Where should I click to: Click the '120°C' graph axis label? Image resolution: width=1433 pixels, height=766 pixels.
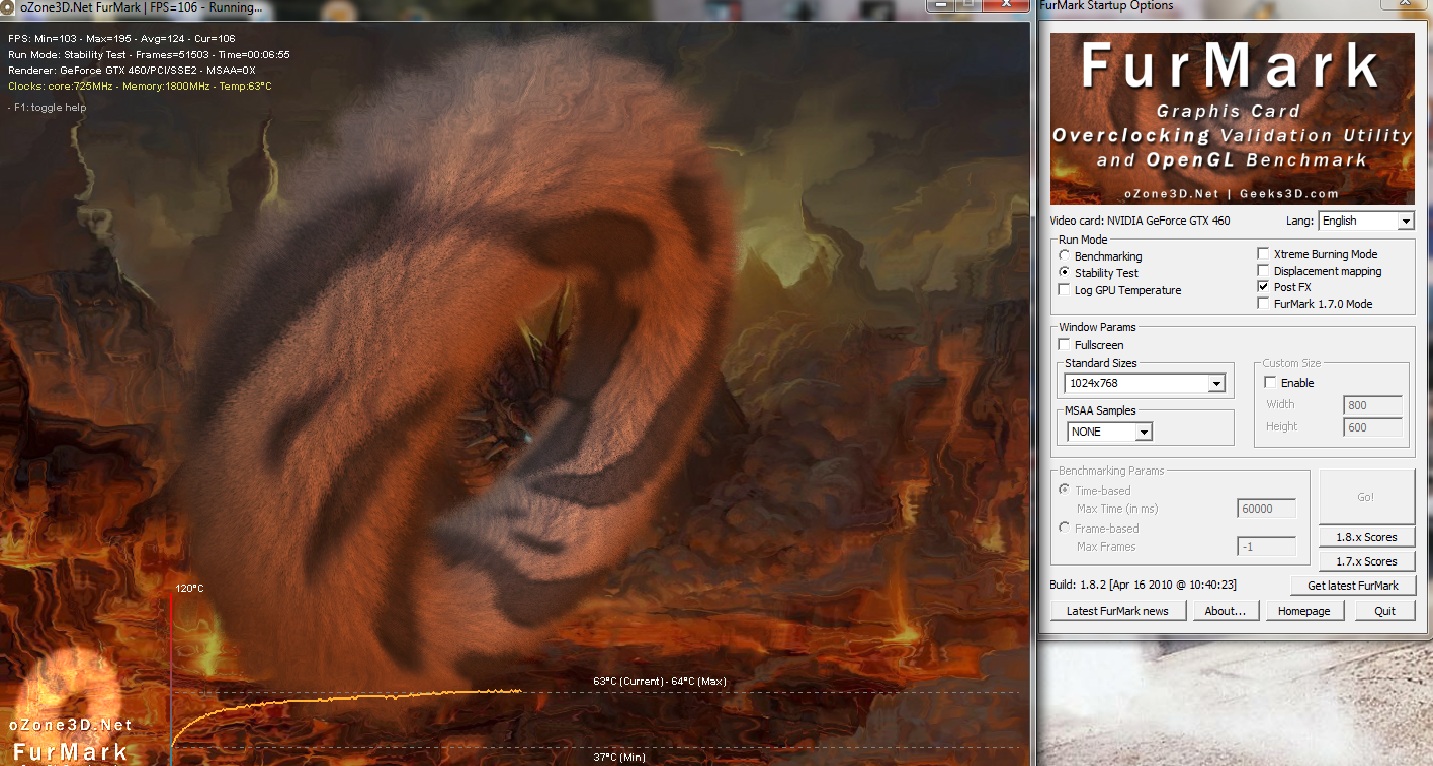[x=190, y=589]
